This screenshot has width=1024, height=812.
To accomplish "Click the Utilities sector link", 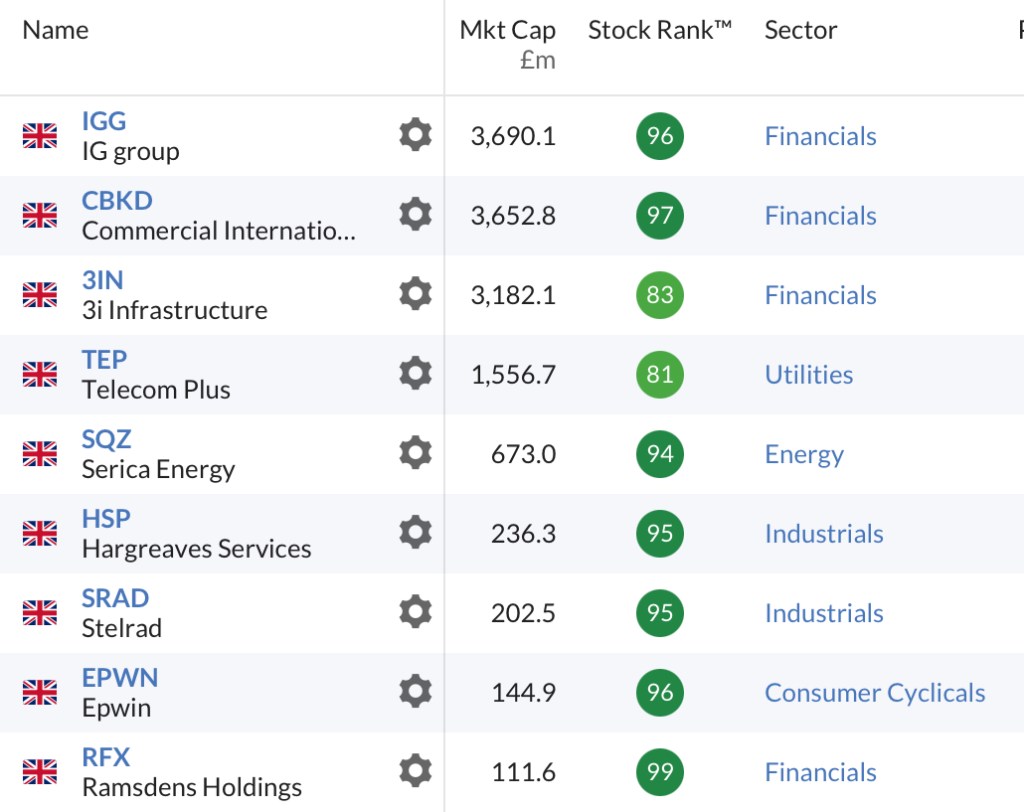I will point(808,375).
